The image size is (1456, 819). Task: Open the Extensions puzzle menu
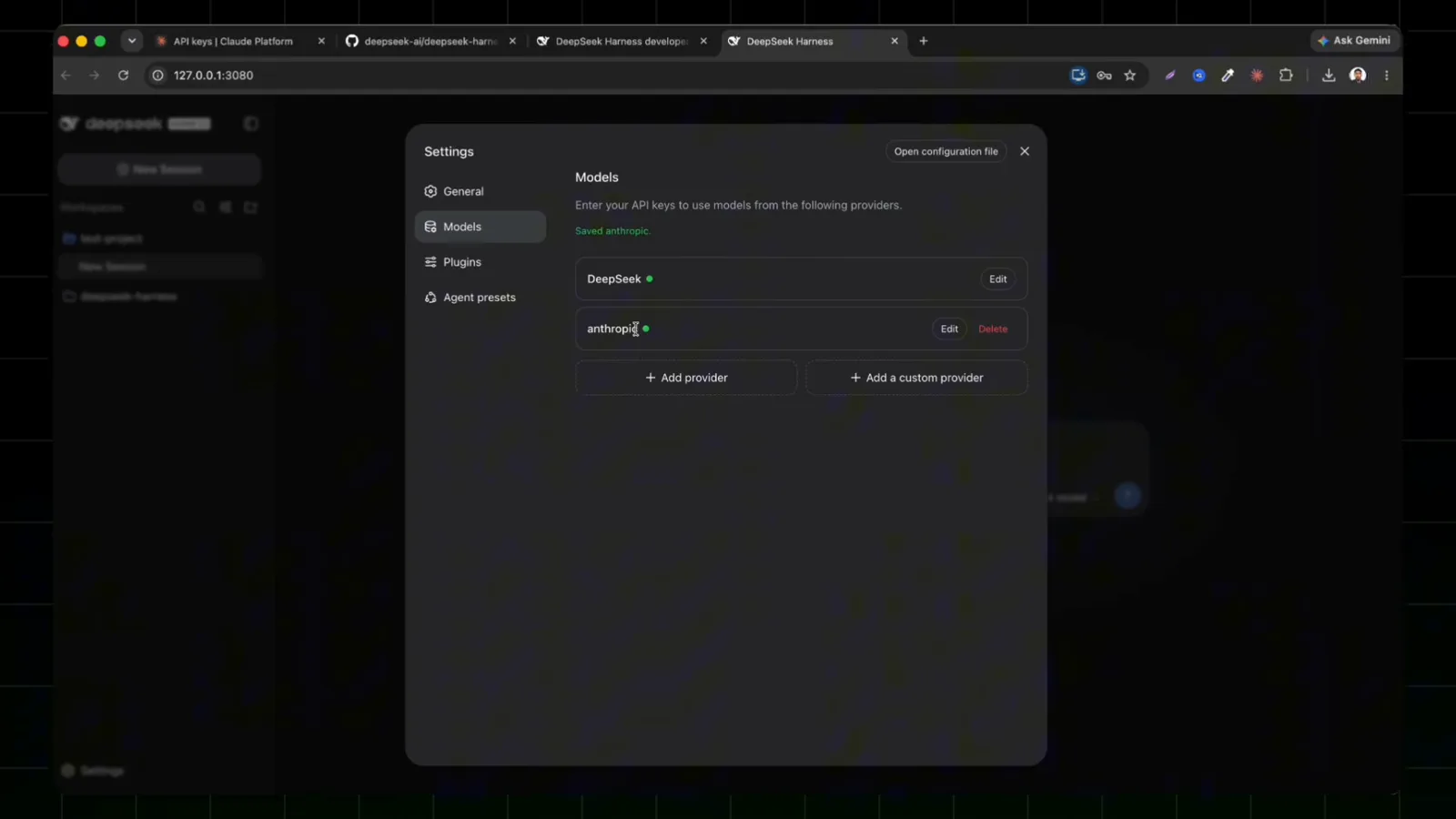coord(1286,76)
